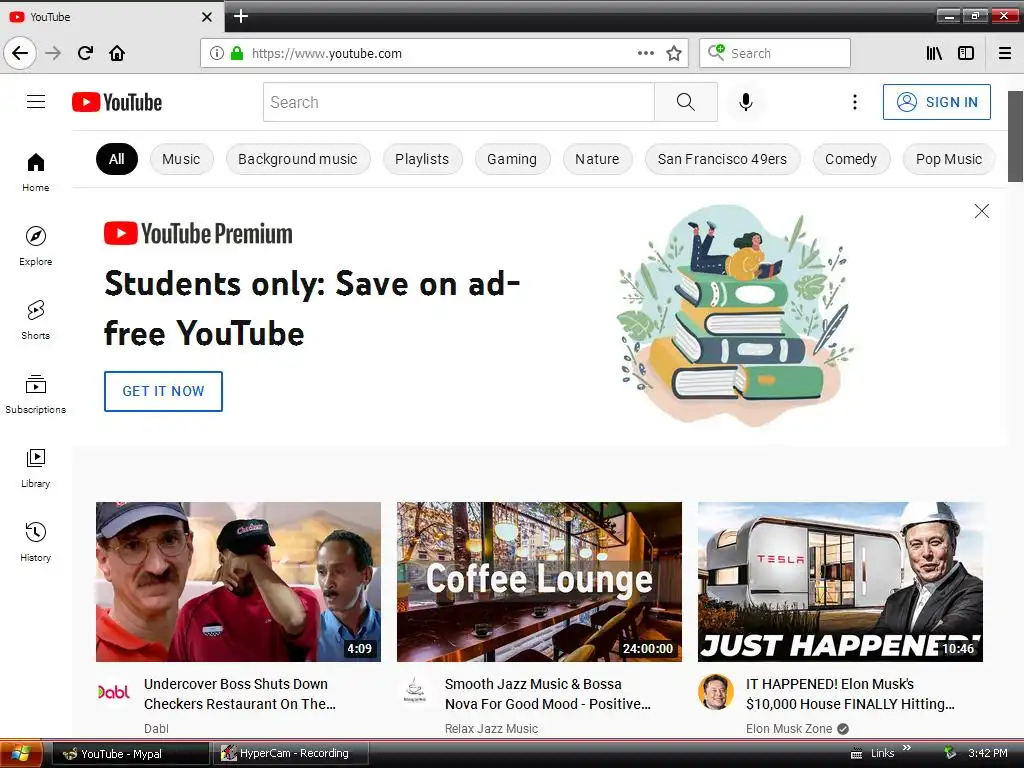Select the YouTube browser tab

(x=111, y=17)
